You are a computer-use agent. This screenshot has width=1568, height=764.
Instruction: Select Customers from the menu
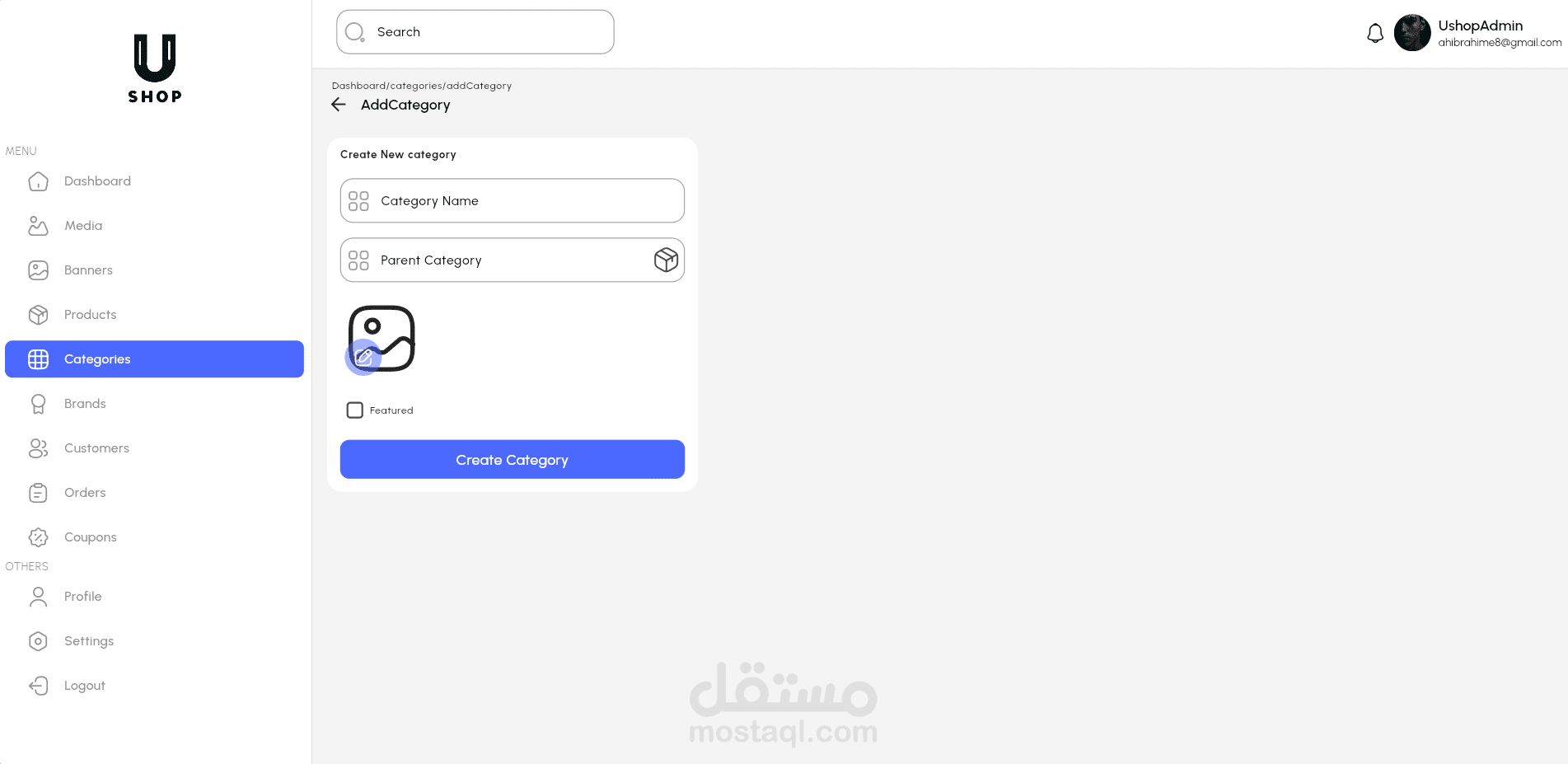(96, 448)
